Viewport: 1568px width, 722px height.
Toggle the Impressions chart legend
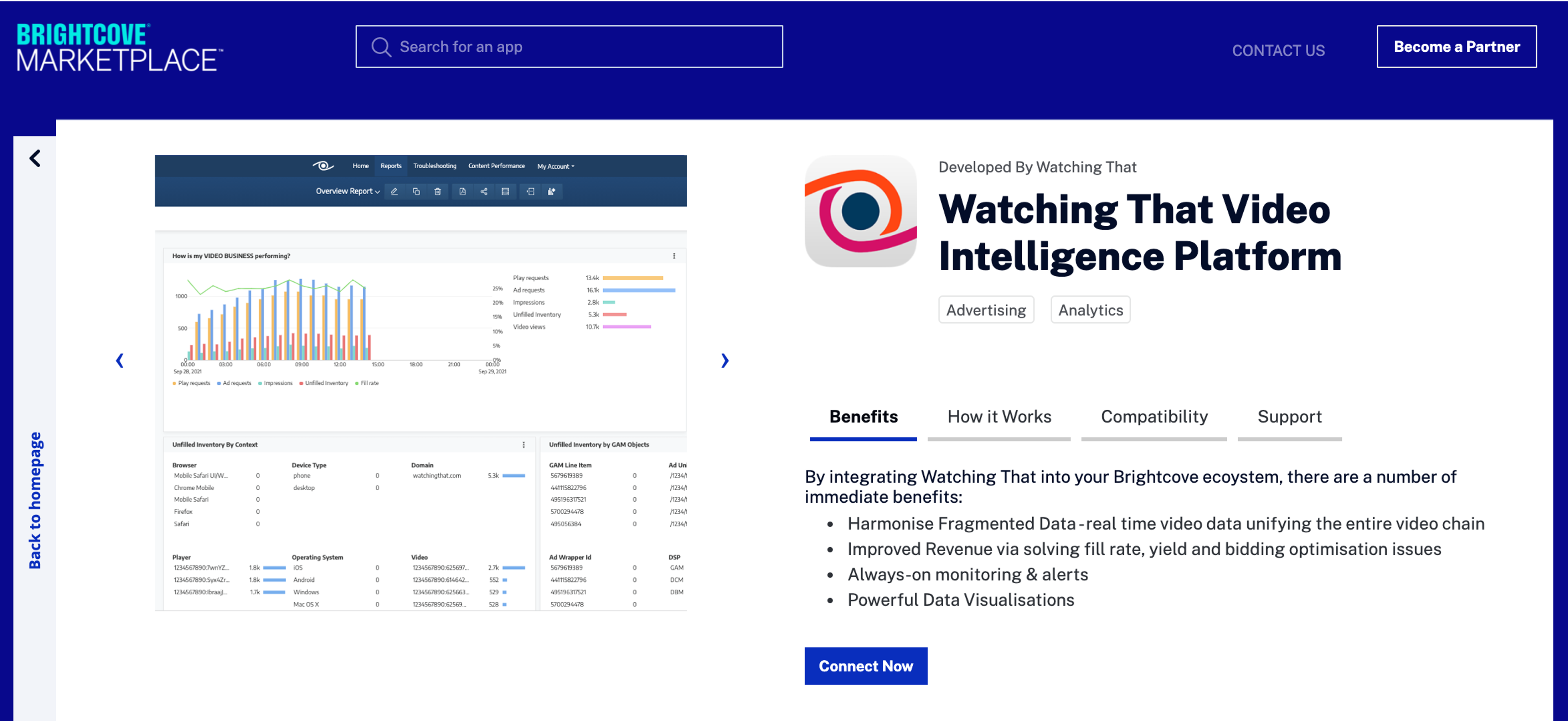pyautogui.click(x=275, y=384)
